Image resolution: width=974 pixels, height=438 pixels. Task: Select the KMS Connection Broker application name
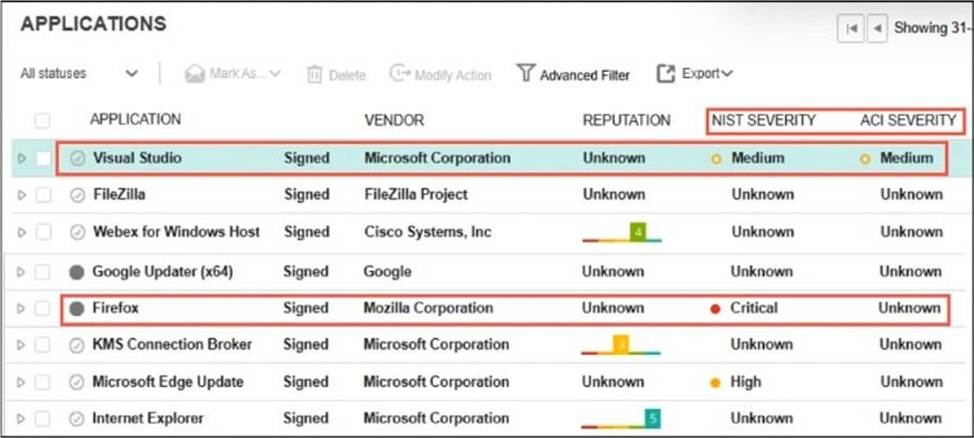172,345
